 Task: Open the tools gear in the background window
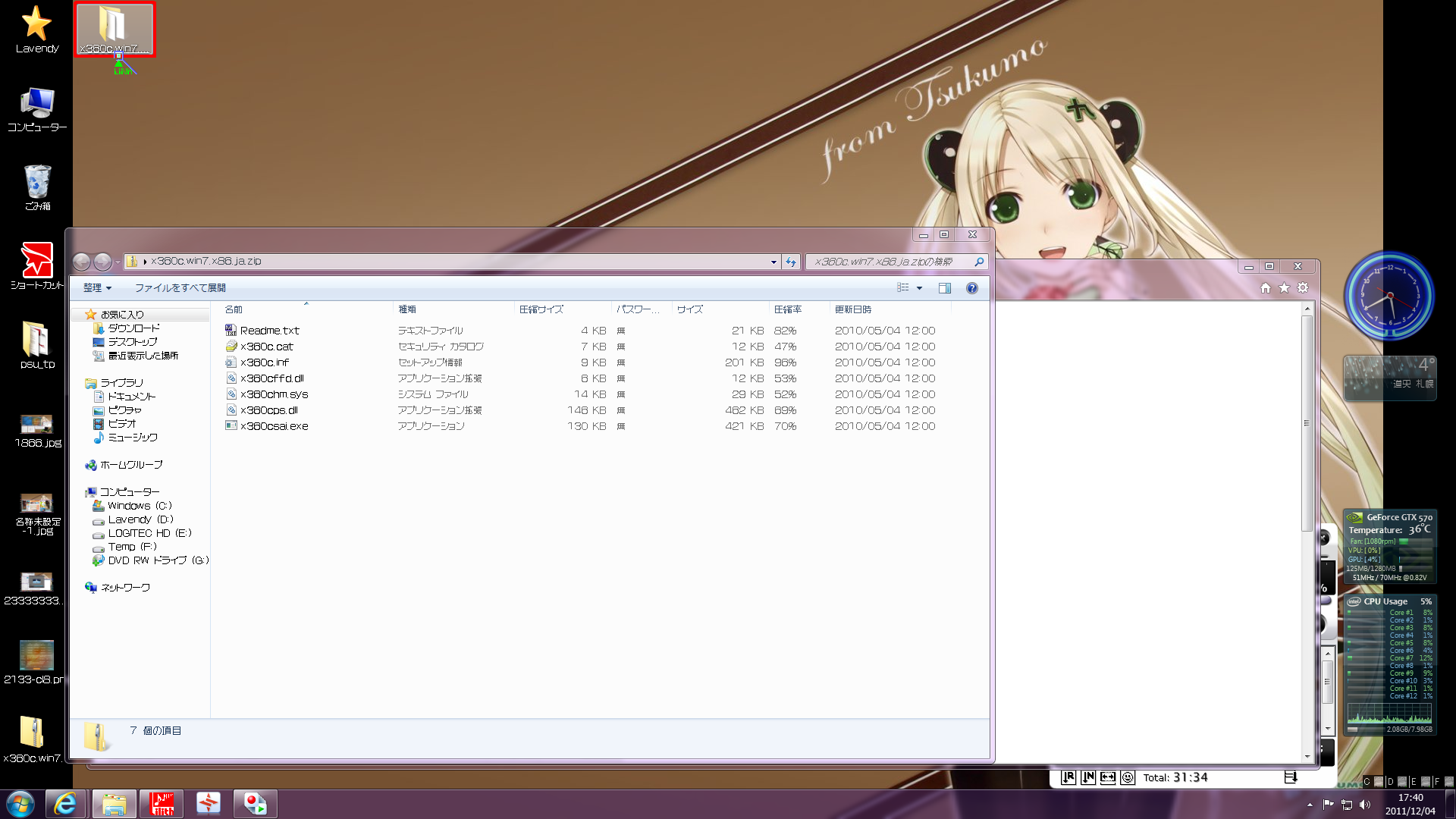(1303, 288)
